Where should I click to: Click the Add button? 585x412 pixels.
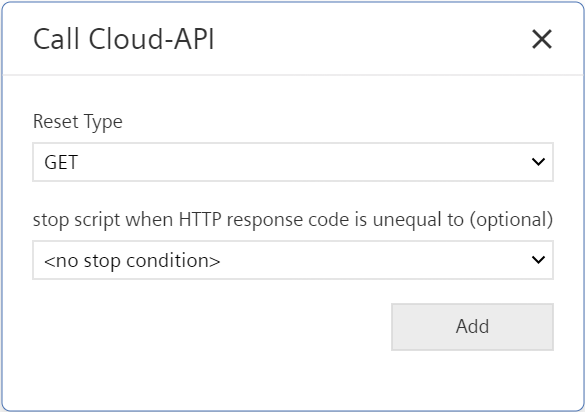[472, 327]
